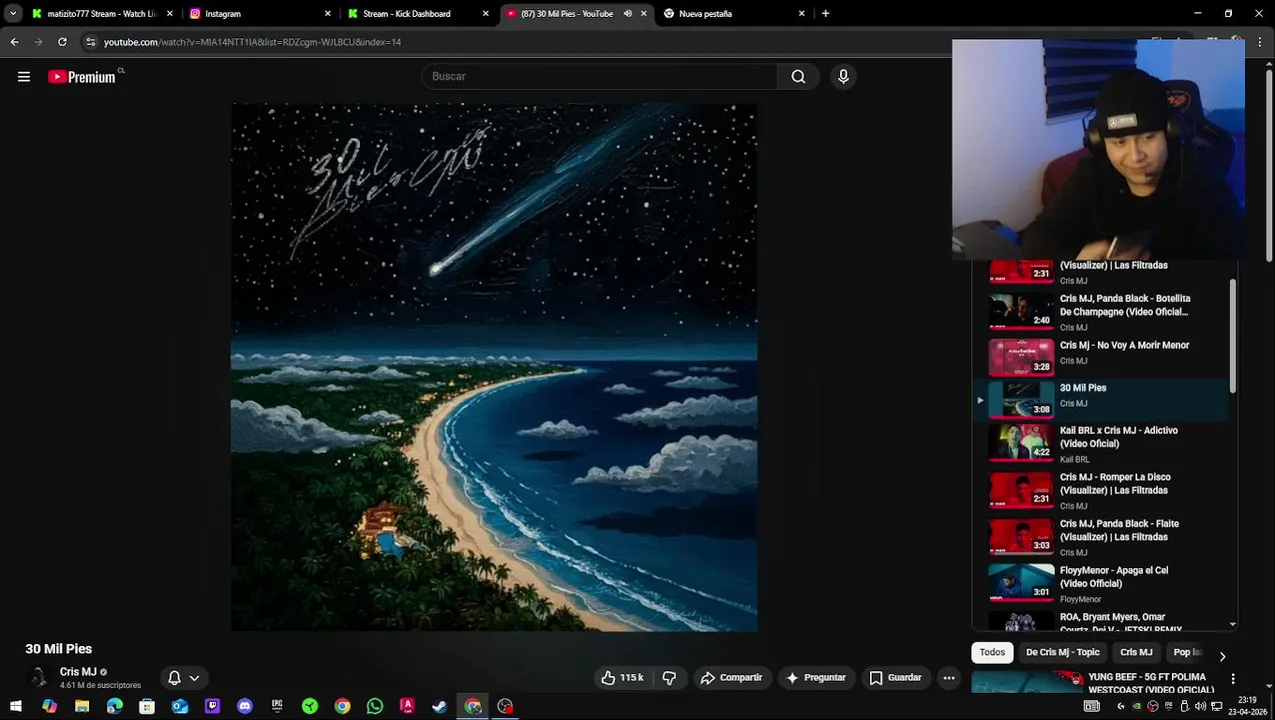Open Outlook from the taskbar
The width and height of the screenshot is (1275, 720).
179,706
